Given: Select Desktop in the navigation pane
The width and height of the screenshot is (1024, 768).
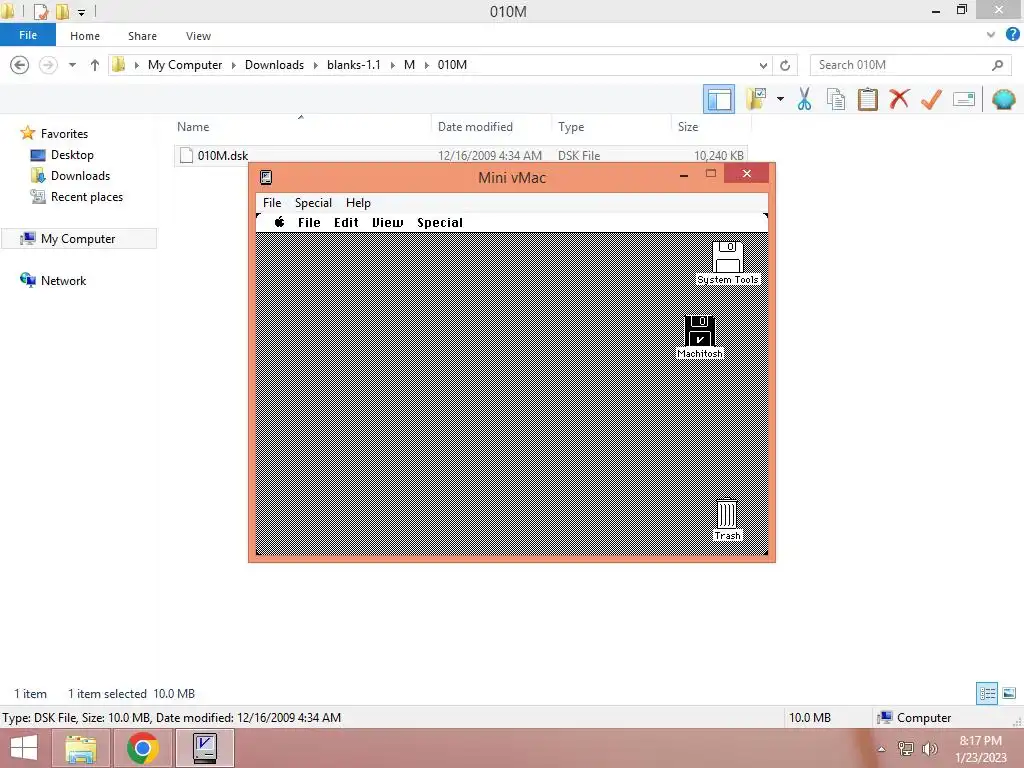Looking at the screenshot, I should [x=72, y=155].
